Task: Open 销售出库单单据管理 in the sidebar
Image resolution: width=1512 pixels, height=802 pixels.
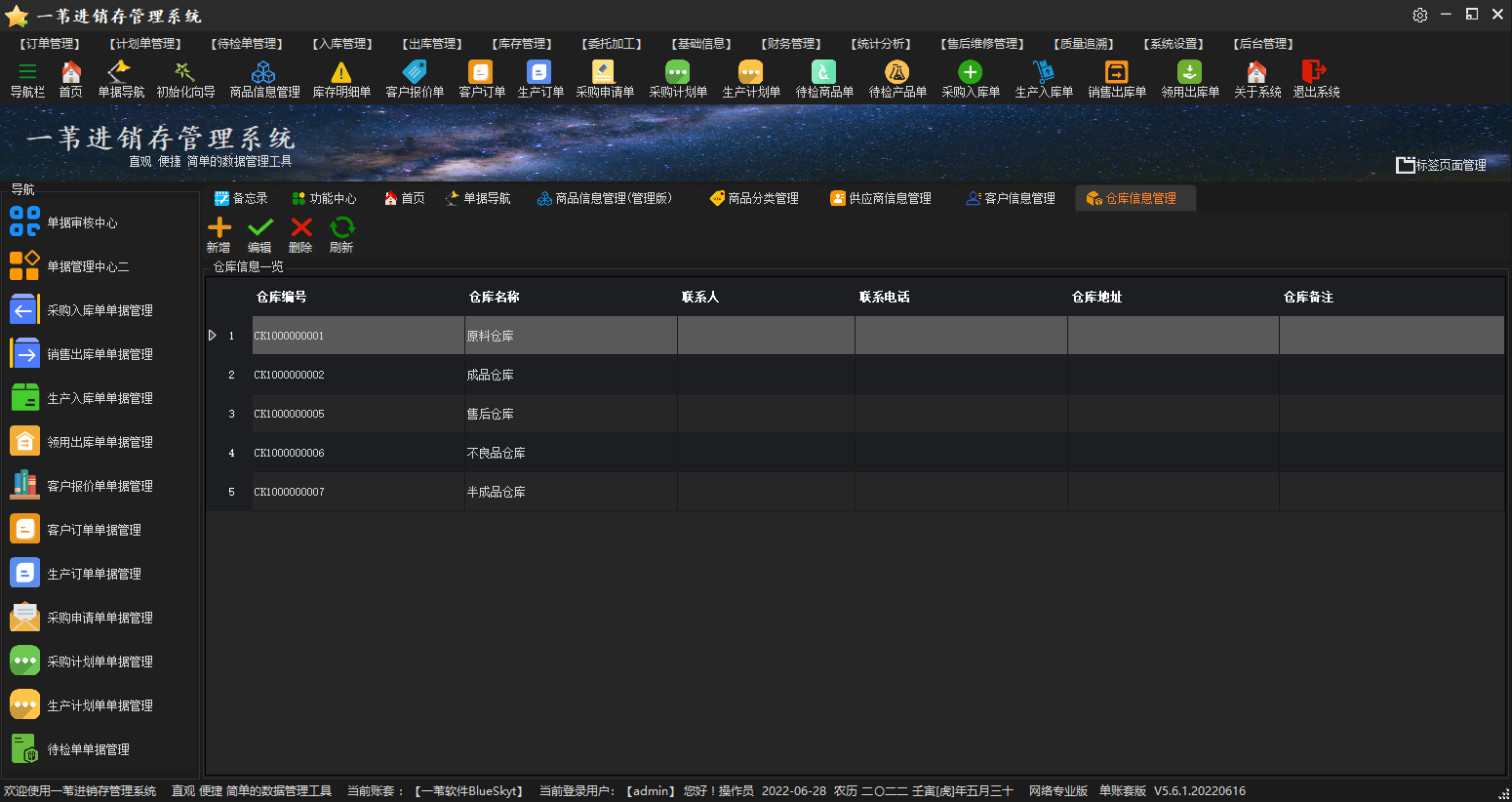Action: click(99, 354)
